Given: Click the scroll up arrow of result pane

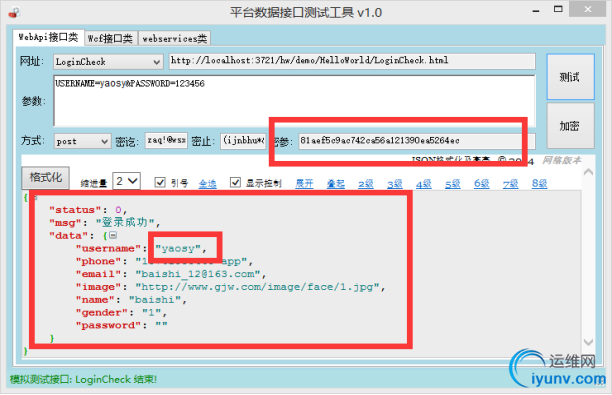Looking at the screenshot, I should pos(588,172).
